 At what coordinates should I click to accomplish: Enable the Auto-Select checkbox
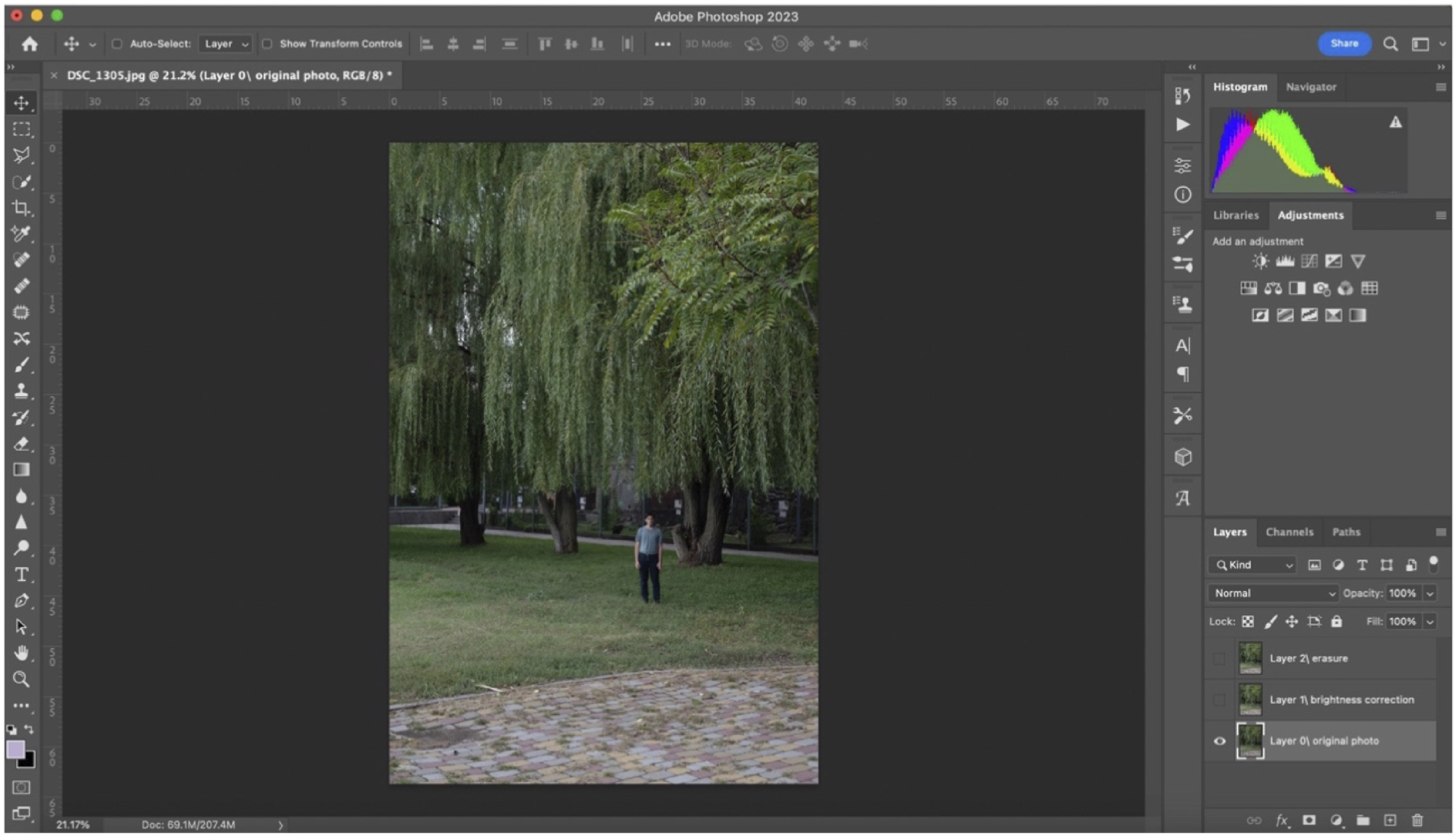[116, 43]
